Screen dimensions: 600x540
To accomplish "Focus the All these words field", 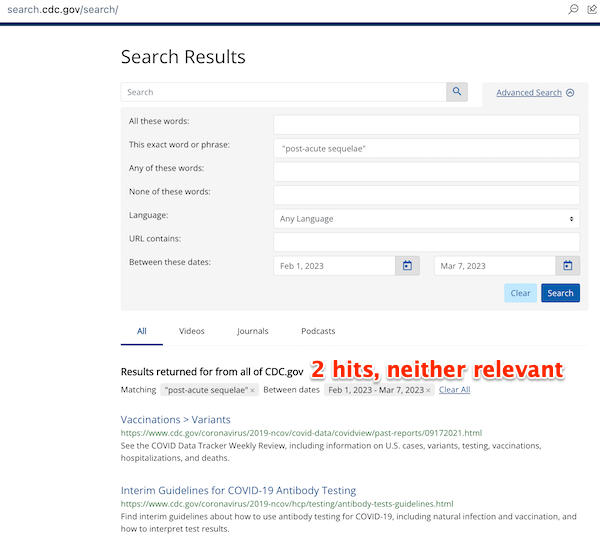I will pyautogui.click(x=427, y=125).
